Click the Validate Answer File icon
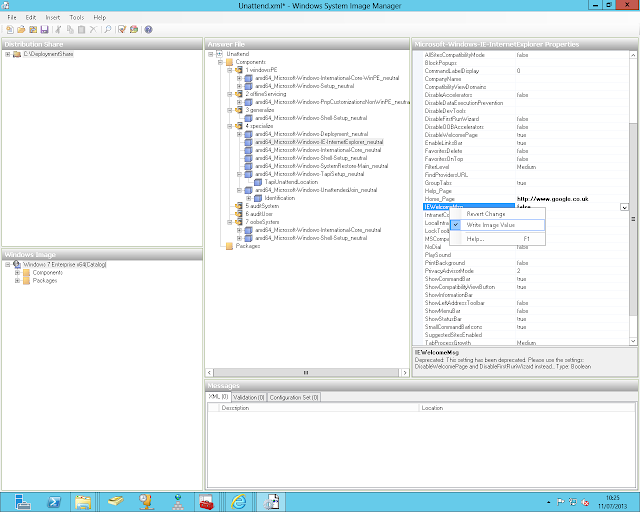The image size is (640, 512). pos(122,29)
